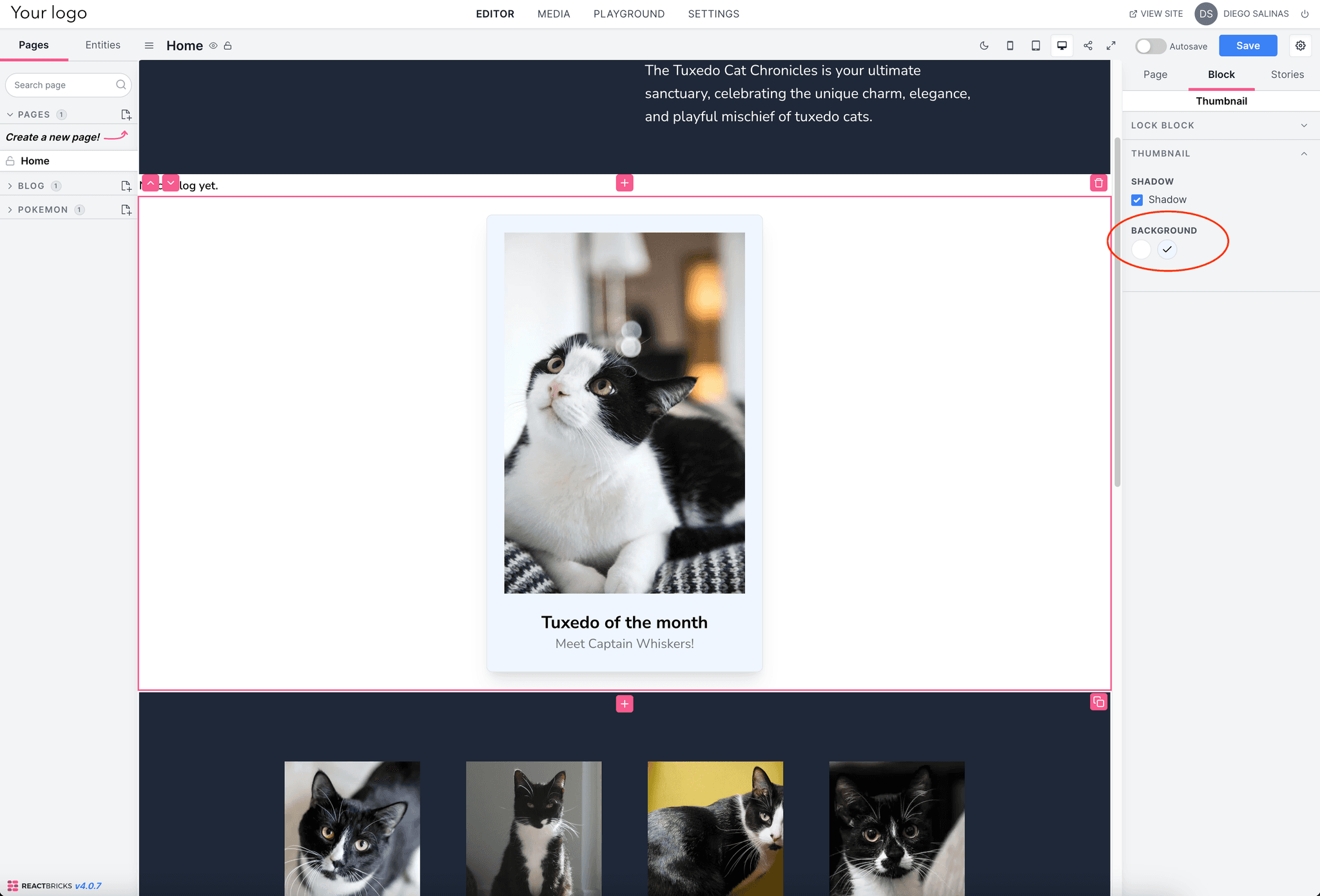The height and width of the screenshot is (896, 1320).
Task: Uncheck the Shadow checkbox
Action: pyautogui.click(x=1137, y=200)
